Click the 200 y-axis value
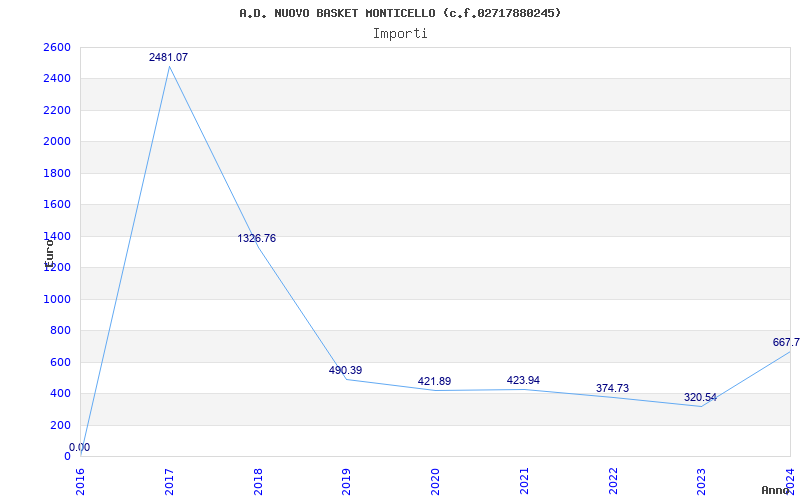The image size is (800, 500). pyautogui.click(x=61, y=425)
